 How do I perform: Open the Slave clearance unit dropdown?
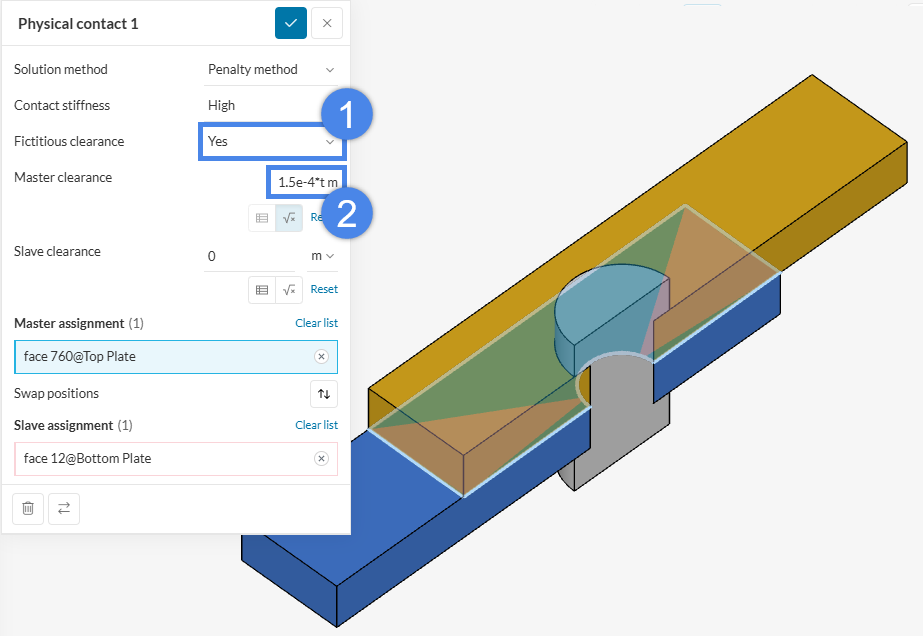(322, 256)
